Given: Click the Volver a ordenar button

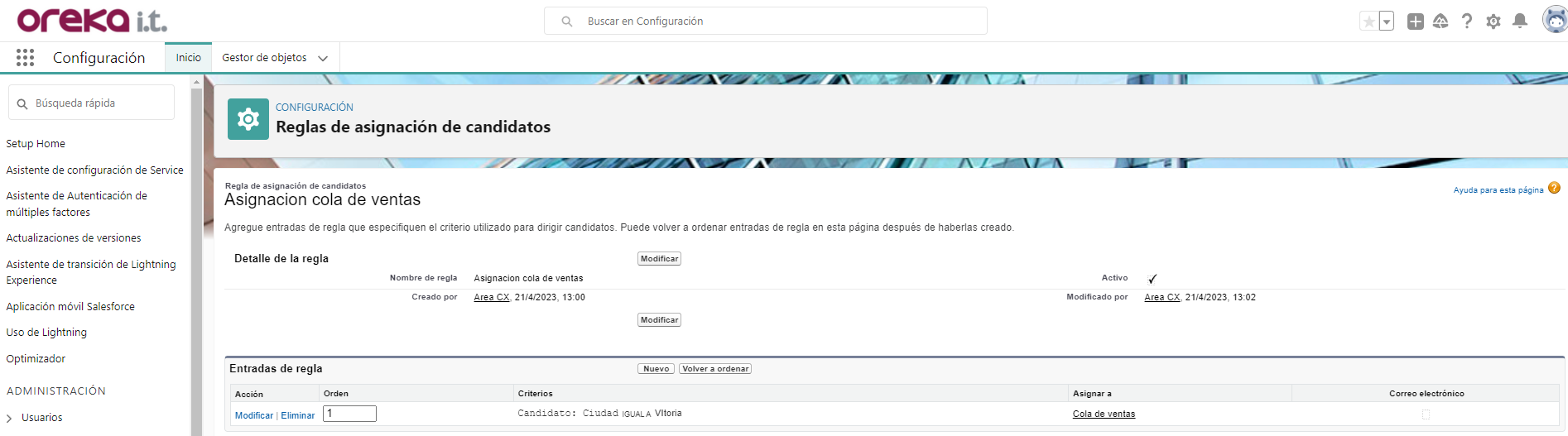Looking at the screenshot, I should pos(715,369).
